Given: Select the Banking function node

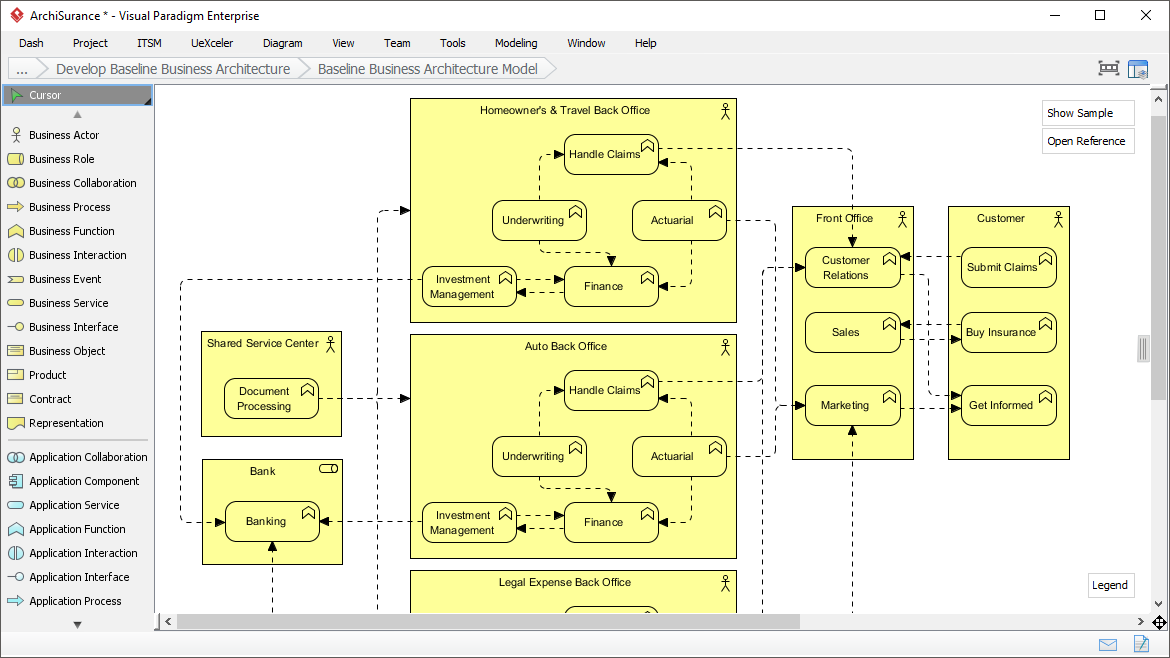Looking at the screenshot, I should [272, 521].
